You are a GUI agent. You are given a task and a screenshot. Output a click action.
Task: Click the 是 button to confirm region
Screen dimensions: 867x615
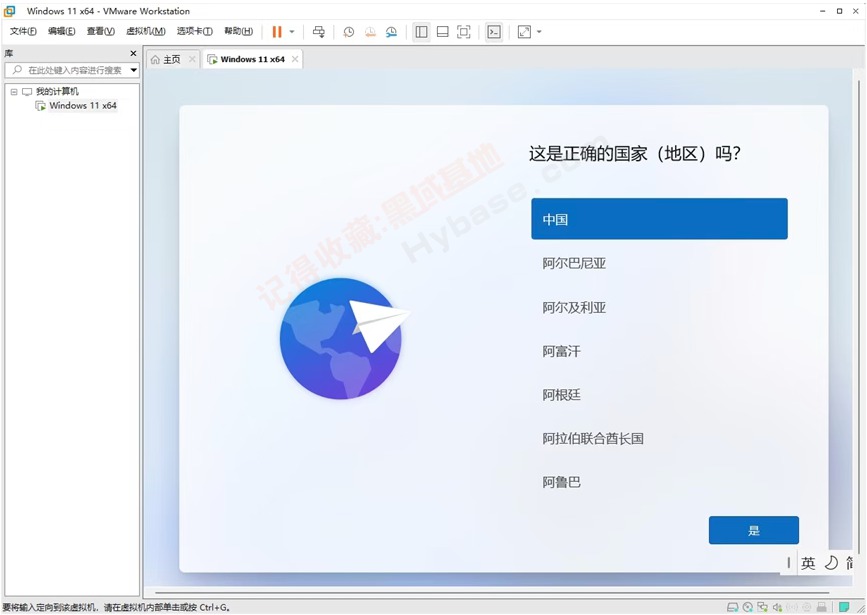pyautogui.click(x=753, y=530)
